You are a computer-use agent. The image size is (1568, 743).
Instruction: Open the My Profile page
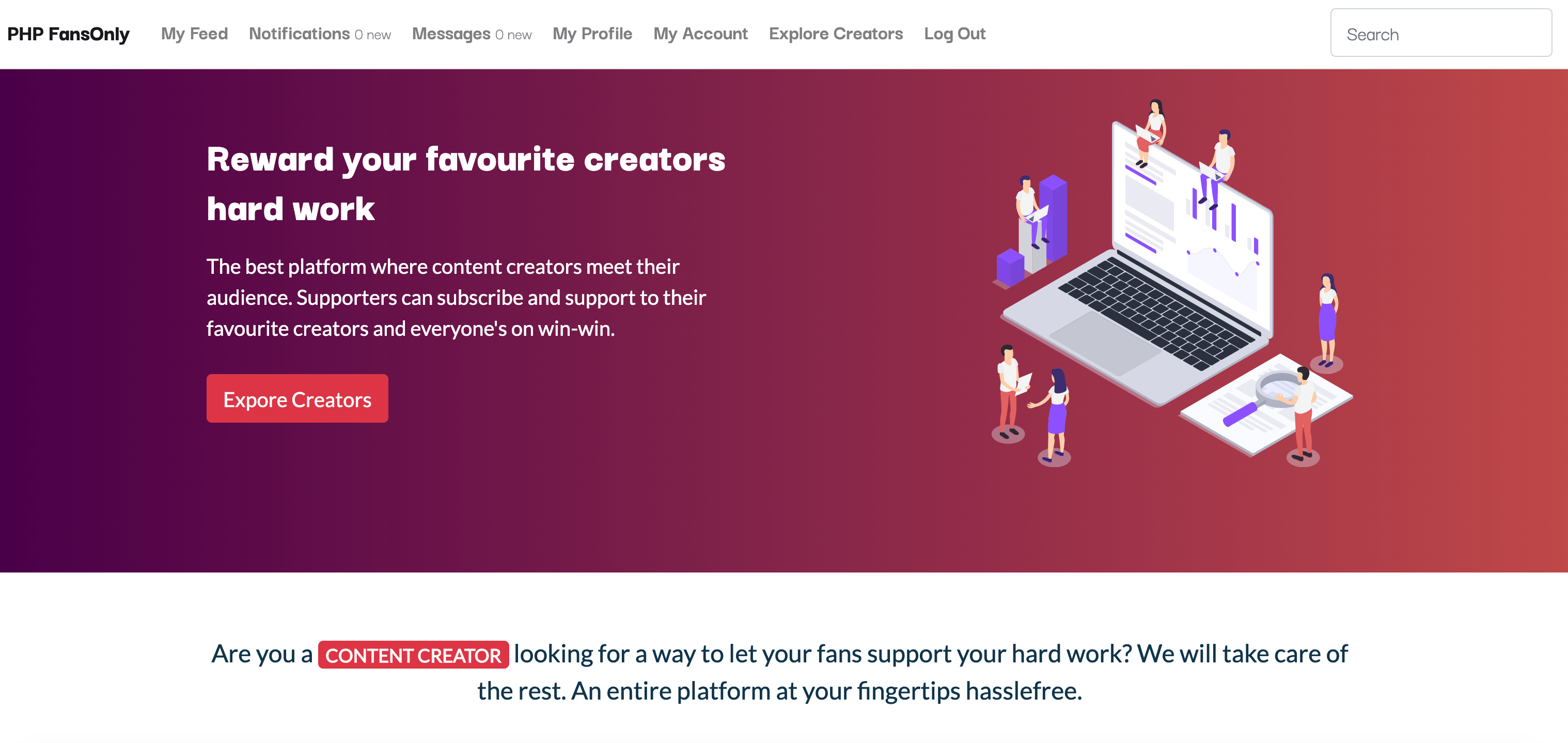(x=592, y=33)
